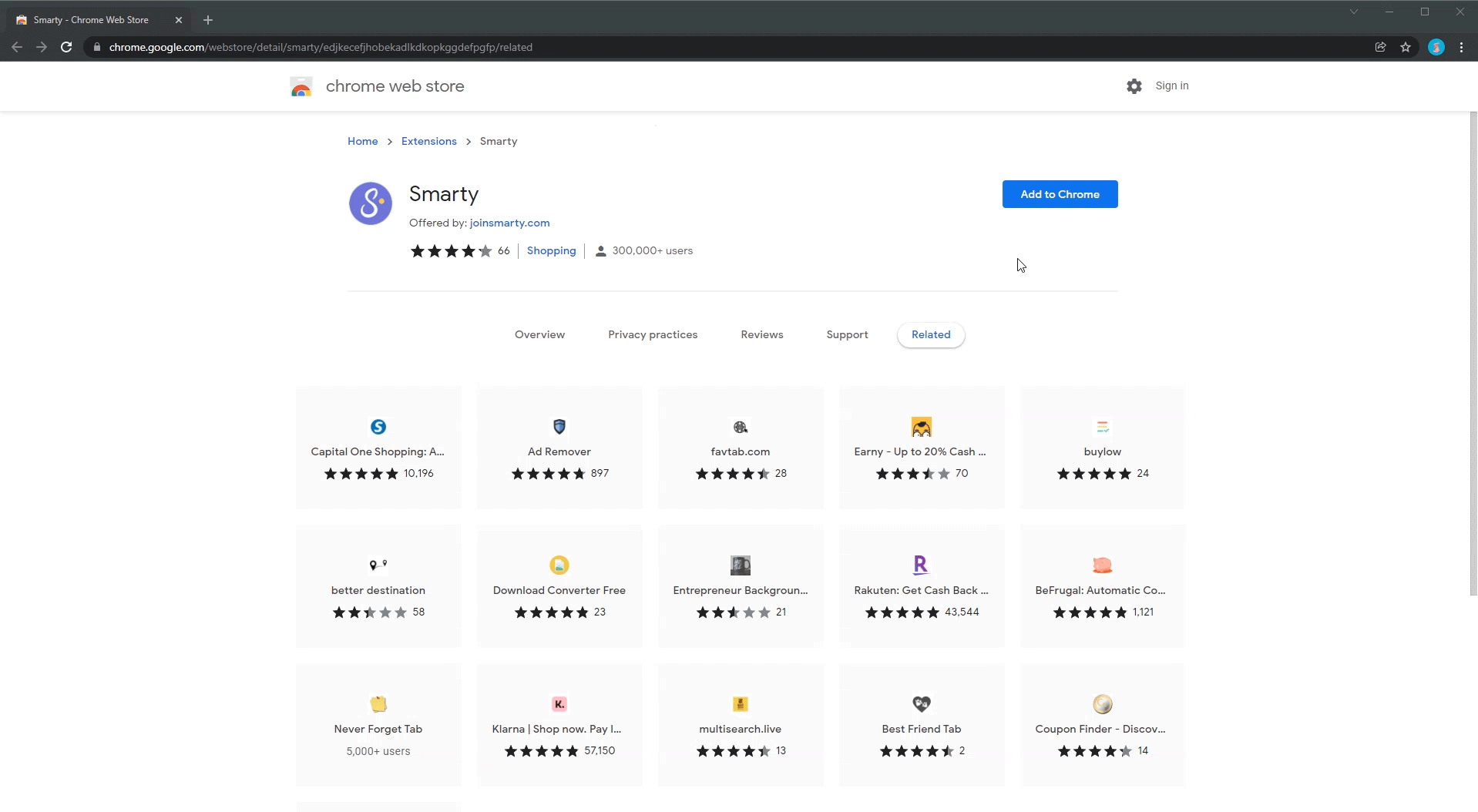
Task: Click the Add to Chrome button
Action: tap(1060, 194)
